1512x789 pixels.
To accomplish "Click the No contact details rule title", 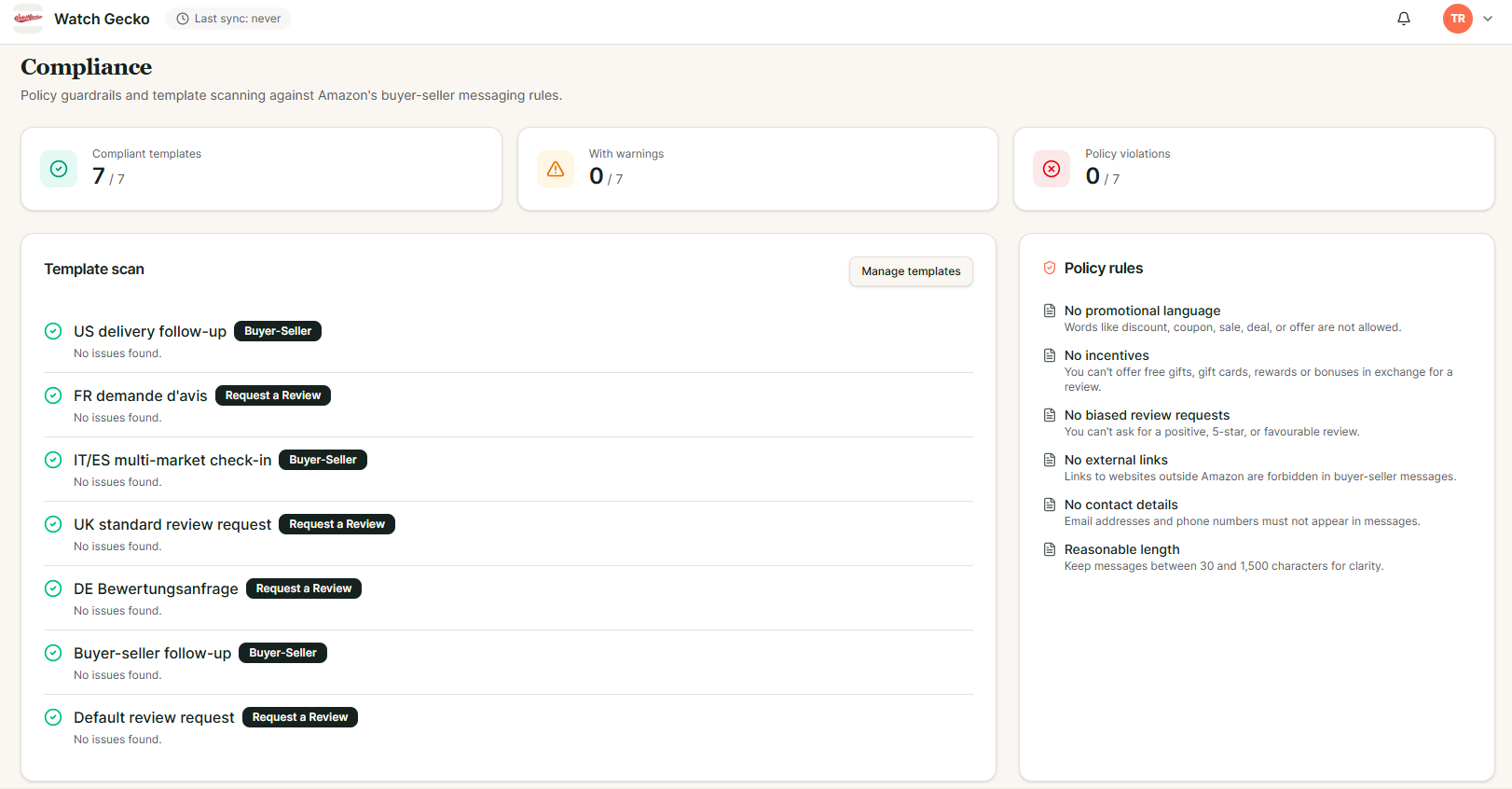I will point(1121,505).
